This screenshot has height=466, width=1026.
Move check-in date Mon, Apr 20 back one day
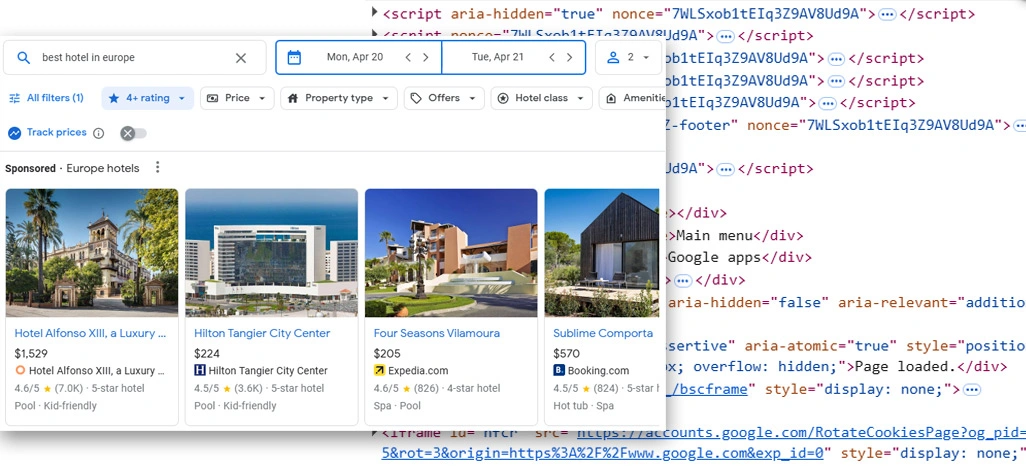click(408, 58)
